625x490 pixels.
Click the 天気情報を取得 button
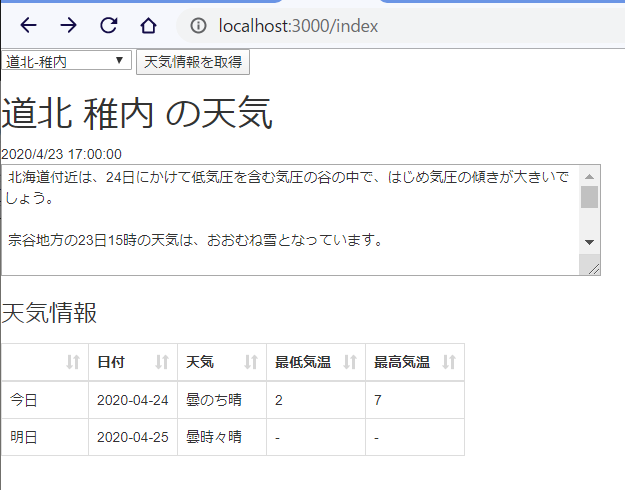click(193, 62)
